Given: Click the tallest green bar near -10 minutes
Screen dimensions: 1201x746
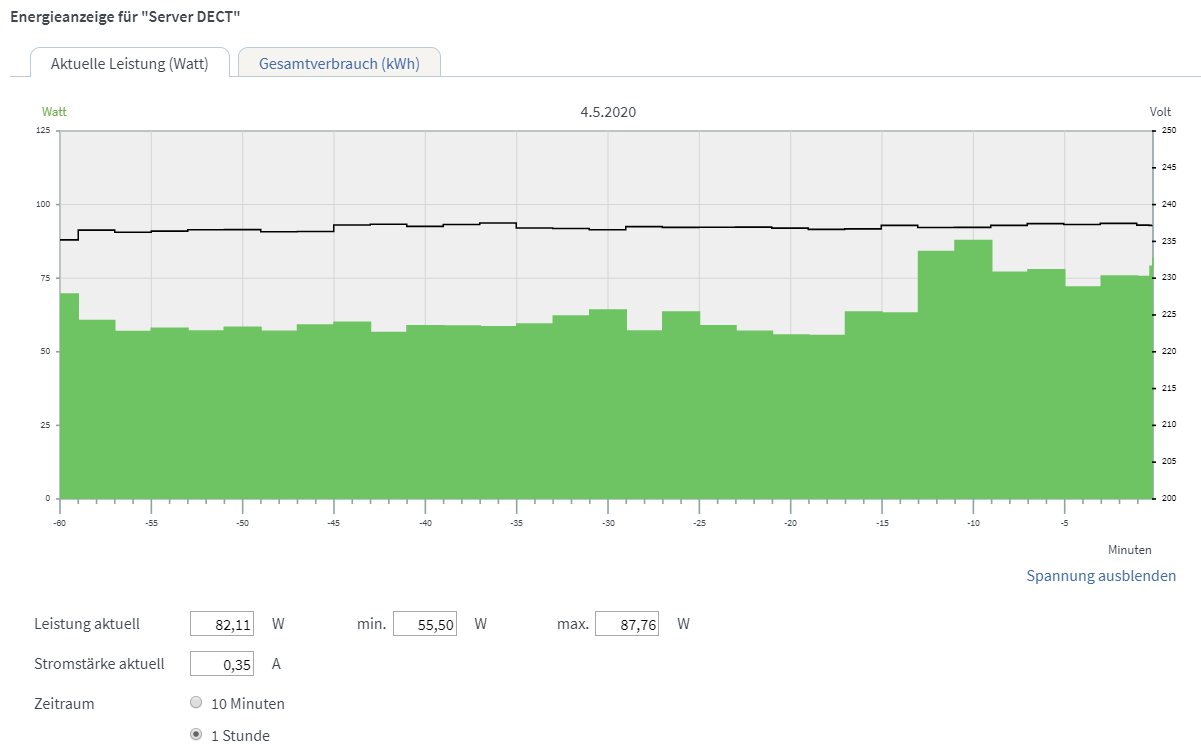Looking at the screenshot, I should (973, 370).
